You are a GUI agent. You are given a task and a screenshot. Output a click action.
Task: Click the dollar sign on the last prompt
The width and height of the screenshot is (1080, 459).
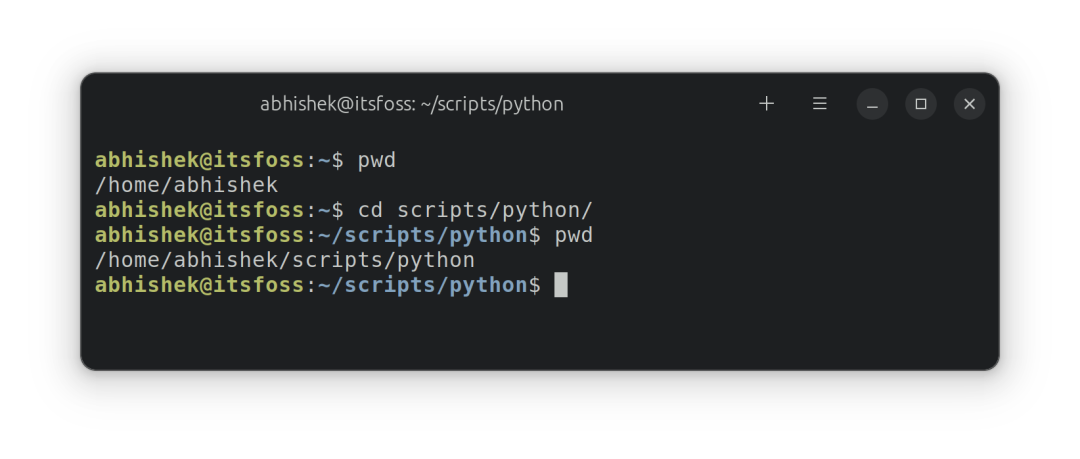(x=535, y=285)
